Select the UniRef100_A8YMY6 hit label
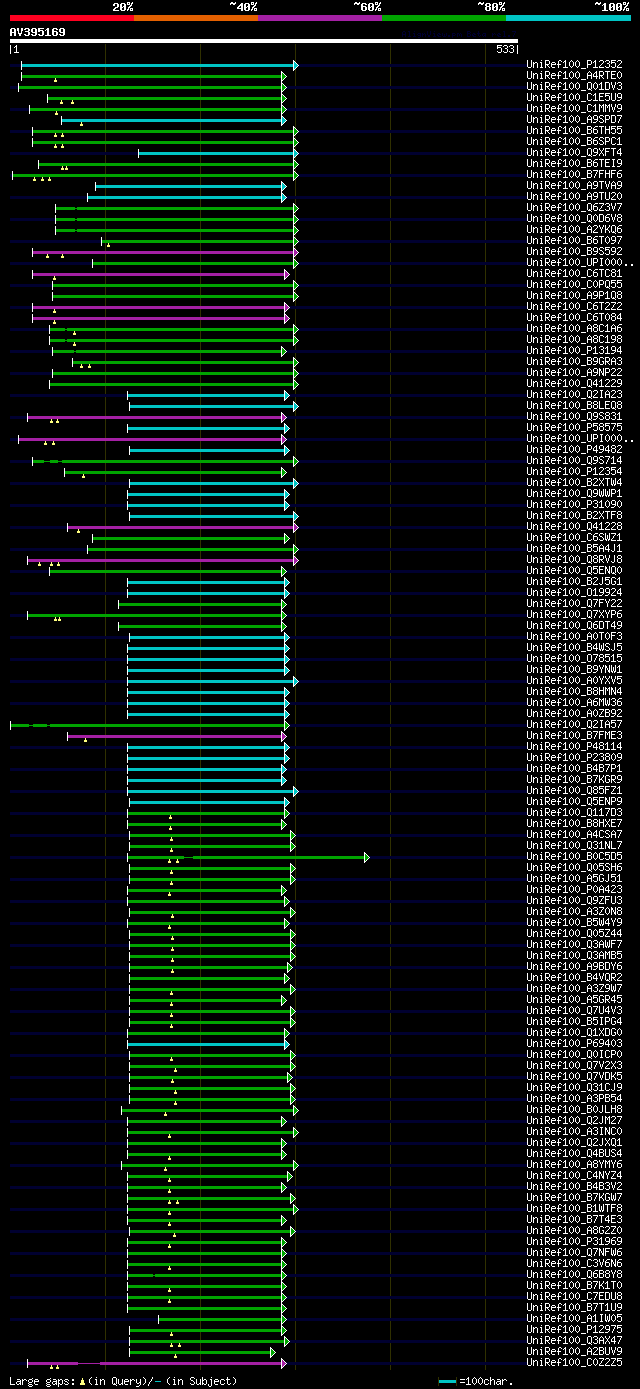The width and height of the screenshot is (640, 1389). pos(574,1165)
